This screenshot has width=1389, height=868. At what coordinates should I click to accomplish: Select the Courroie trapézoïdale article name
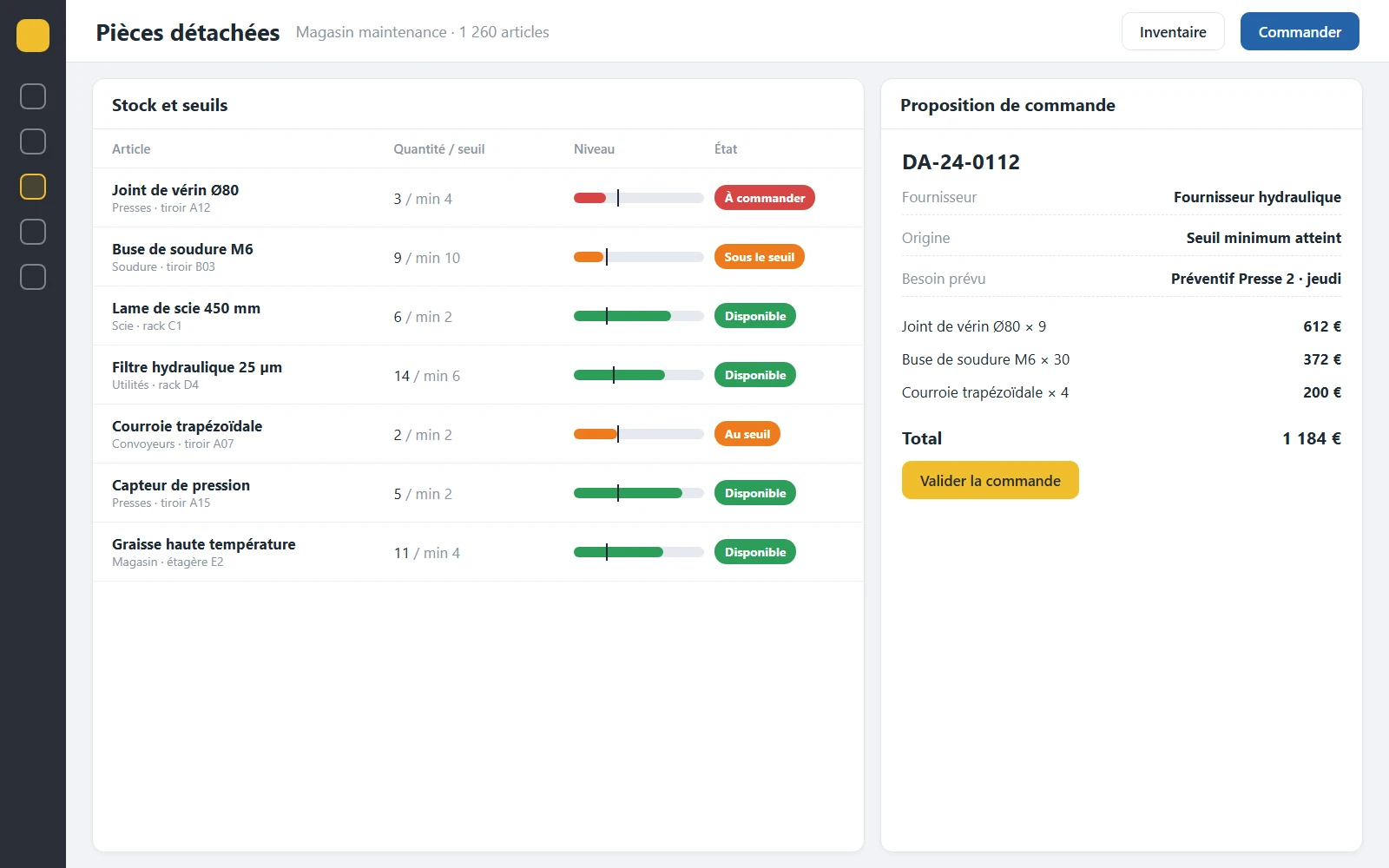click(x=187, y=426)
